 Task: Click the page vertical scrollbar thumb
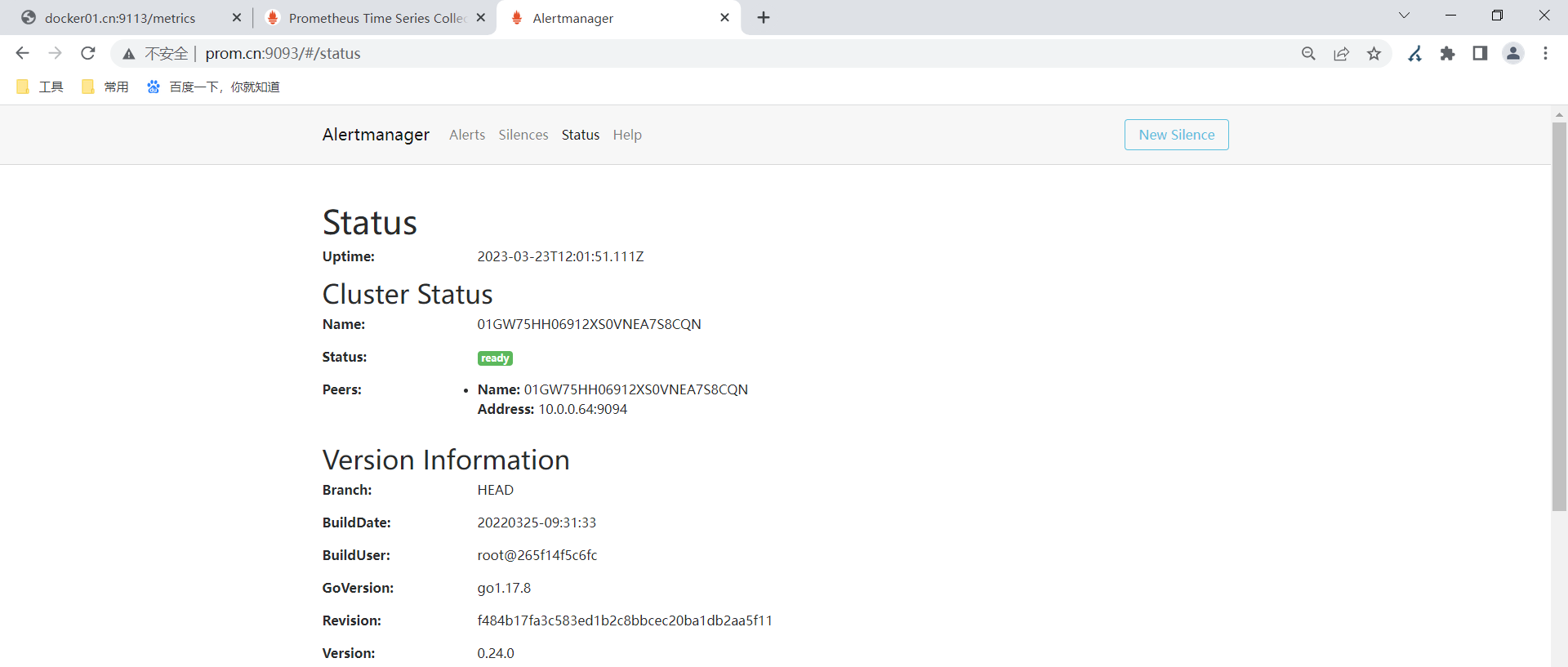tap(1559, 317)
